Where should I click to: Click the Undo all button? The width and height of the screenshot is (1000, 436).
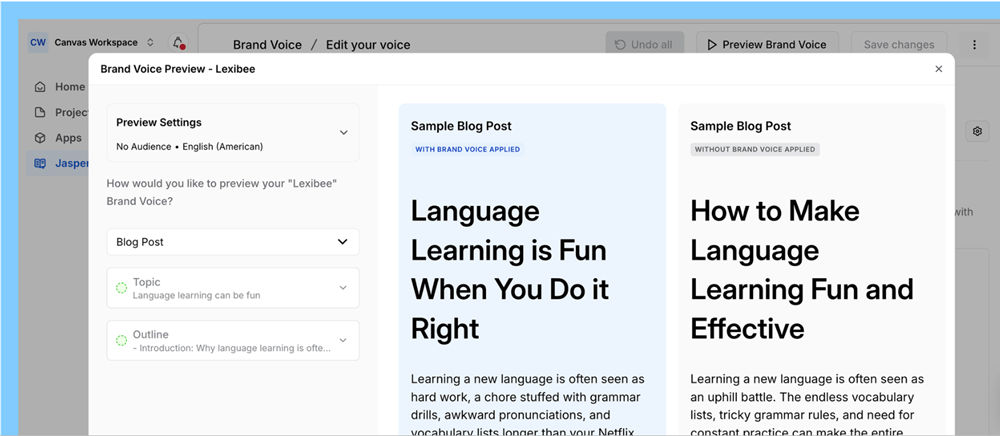click(x=644, y=45)
